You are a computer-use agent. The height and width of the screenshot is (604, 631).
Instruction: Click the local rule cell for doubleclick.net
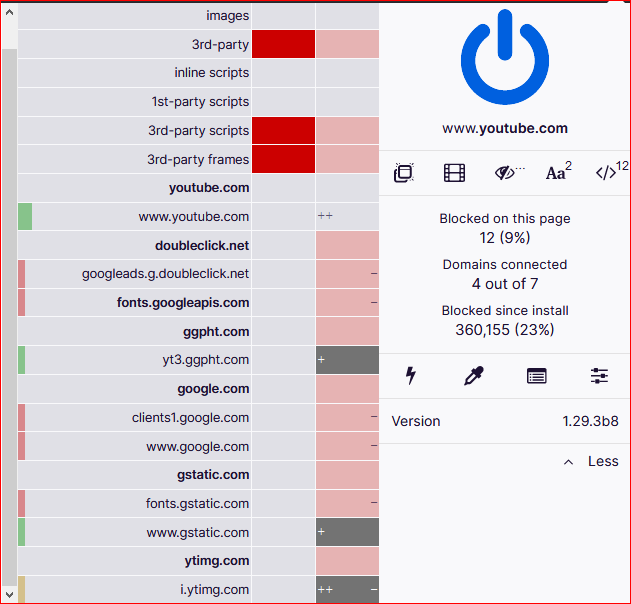click(x=347, y=245)
